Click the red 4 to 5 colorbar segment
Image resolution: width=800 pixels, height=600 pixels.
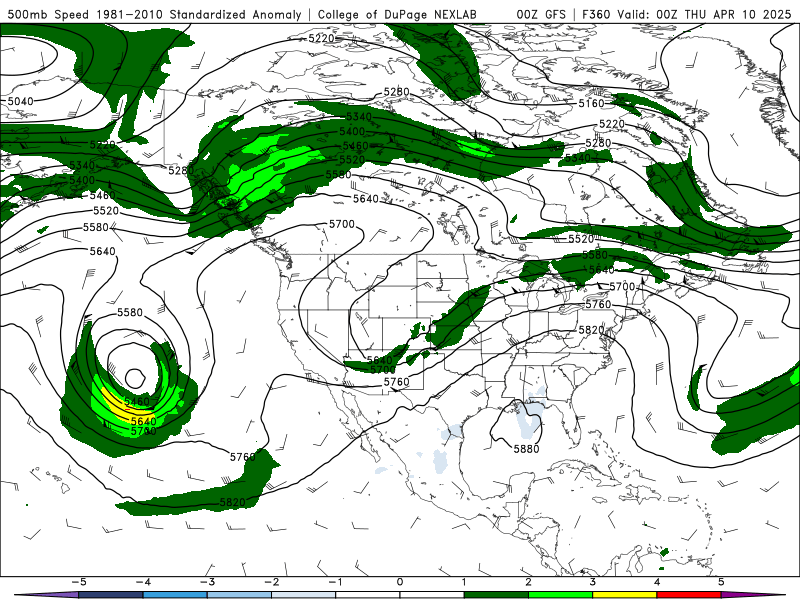(688, 595)
